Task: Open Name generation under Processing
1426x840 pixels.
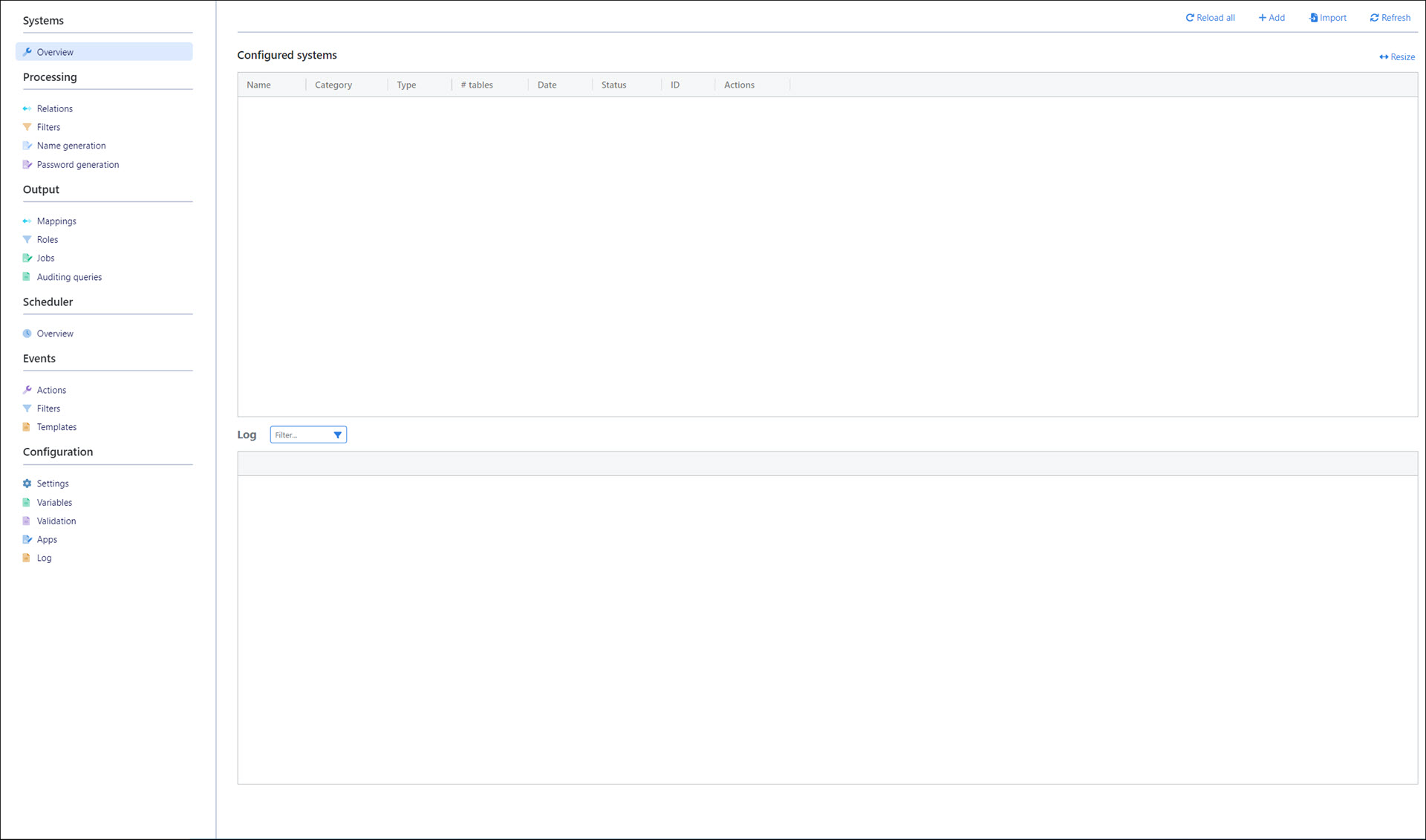Action: click(71, 146)
